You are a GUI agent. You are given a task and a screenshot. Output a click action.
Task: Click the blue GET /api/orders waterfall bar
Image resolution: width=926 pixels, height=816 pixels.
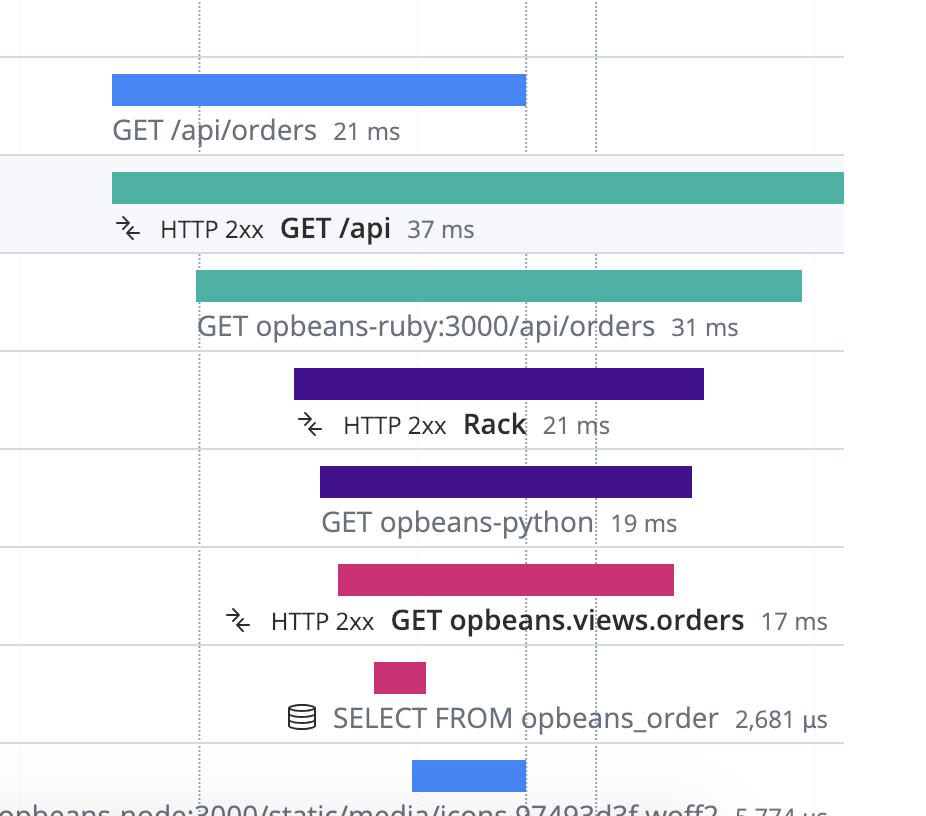tap(318, 89)
